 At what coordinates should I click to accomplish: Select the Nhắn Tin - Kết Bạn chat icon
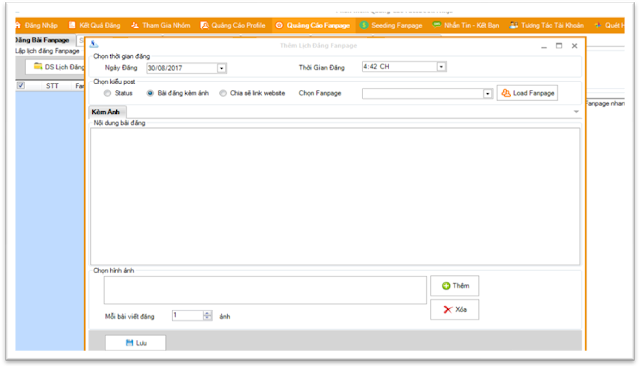[x=437, y=25]
